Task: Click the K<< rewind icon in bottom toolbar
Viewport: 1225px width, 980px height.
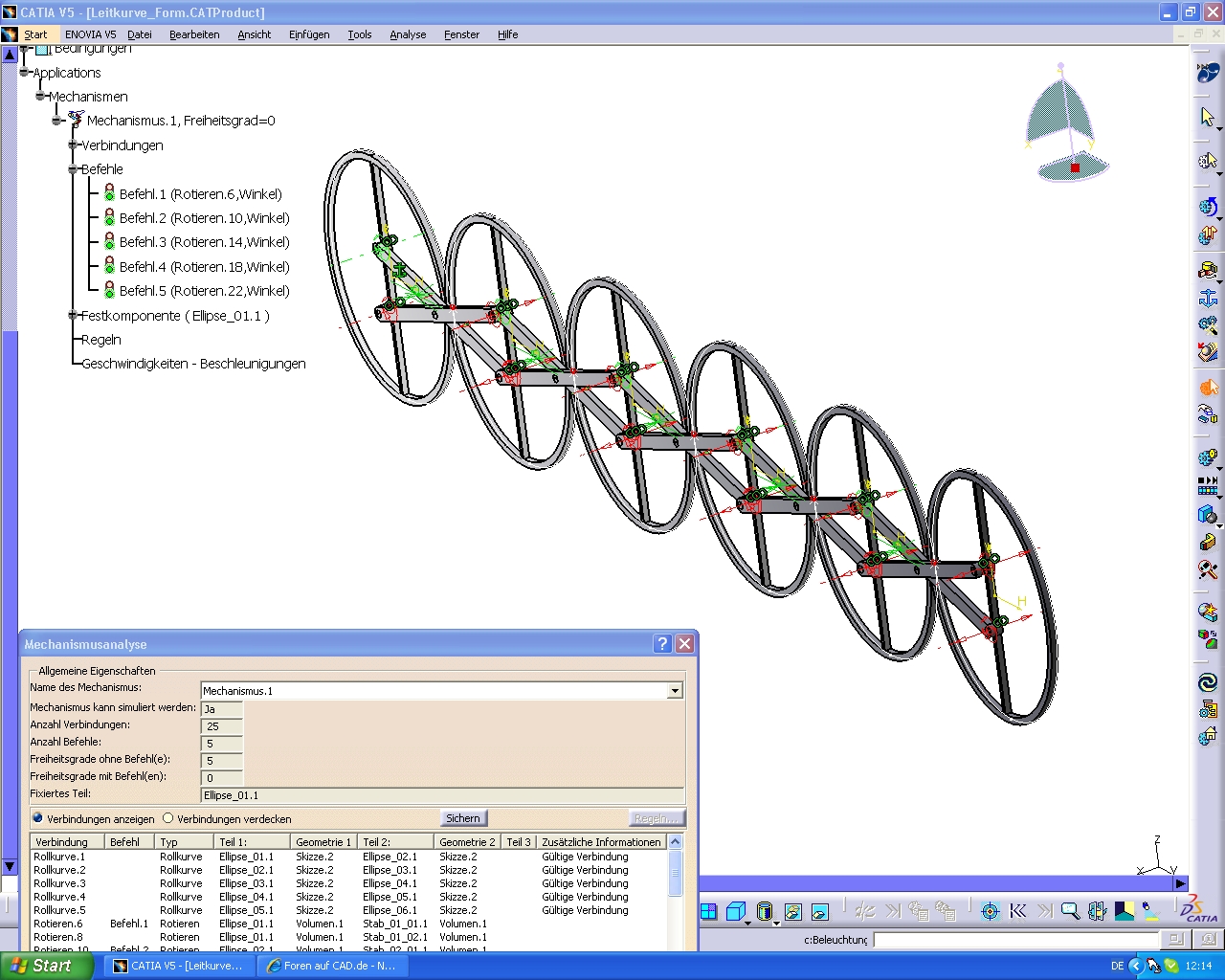Action: [1017, 911]
